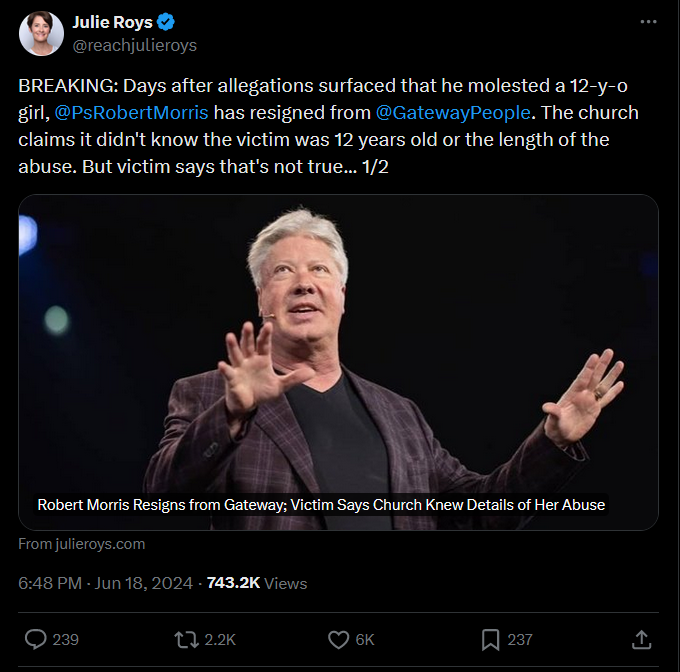This screenshot has width=680, height=672.
Task: Open Julie Roys' profile avatar
Action: (42, 34)
